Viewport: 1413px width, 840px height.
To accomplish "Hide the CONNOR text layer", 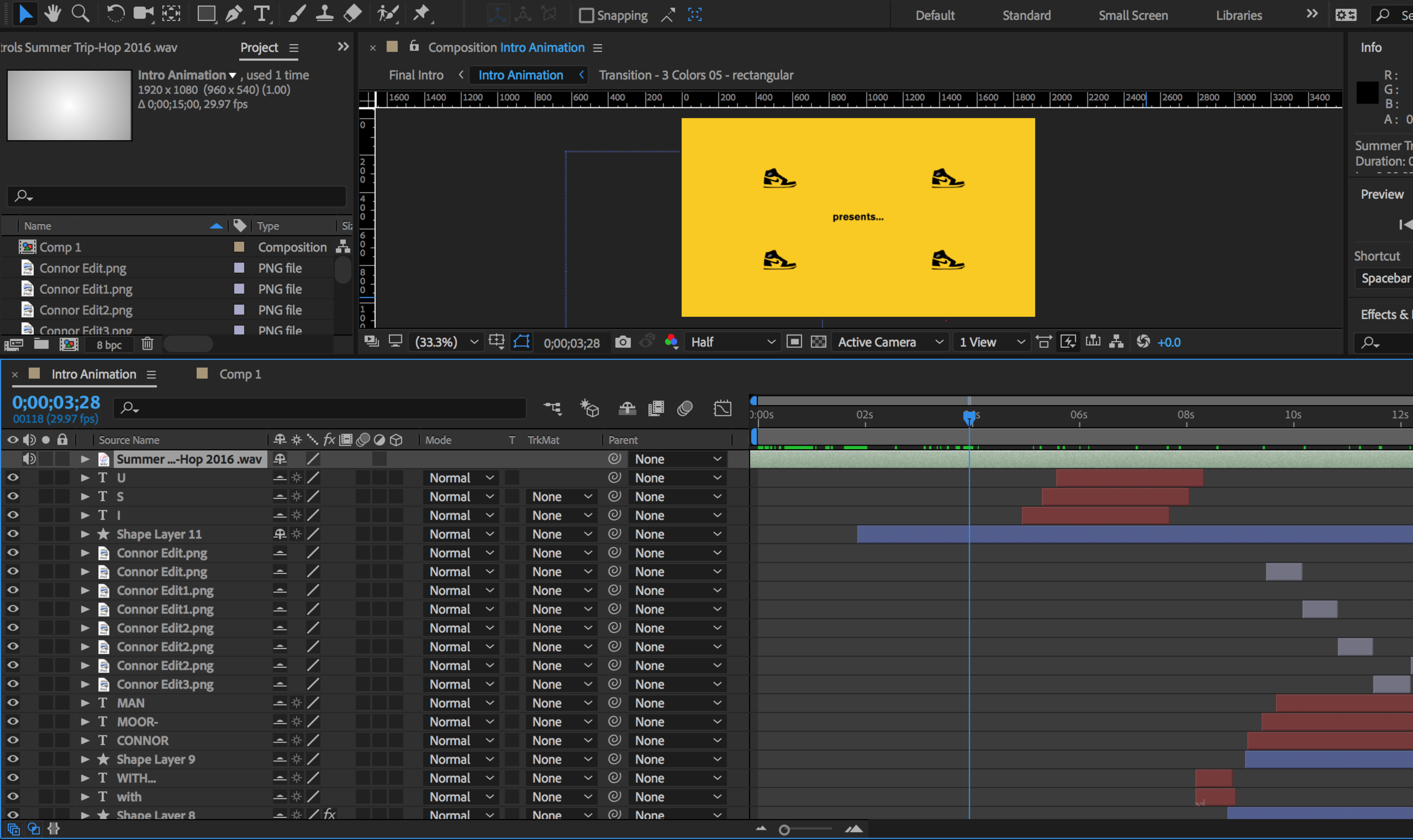I will (12, 741).
